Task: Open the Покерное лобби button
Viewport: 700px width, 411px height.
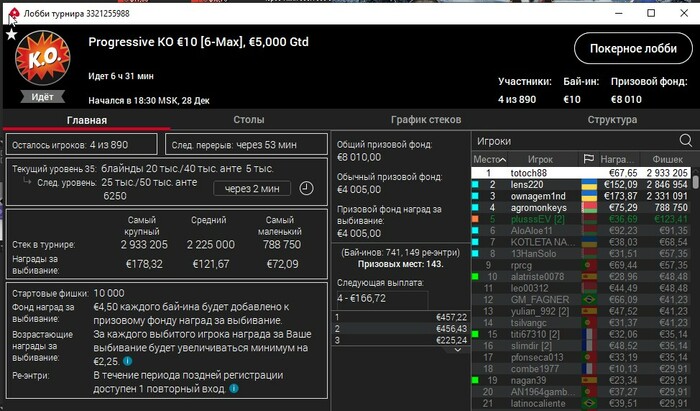Action: point(633,48)
